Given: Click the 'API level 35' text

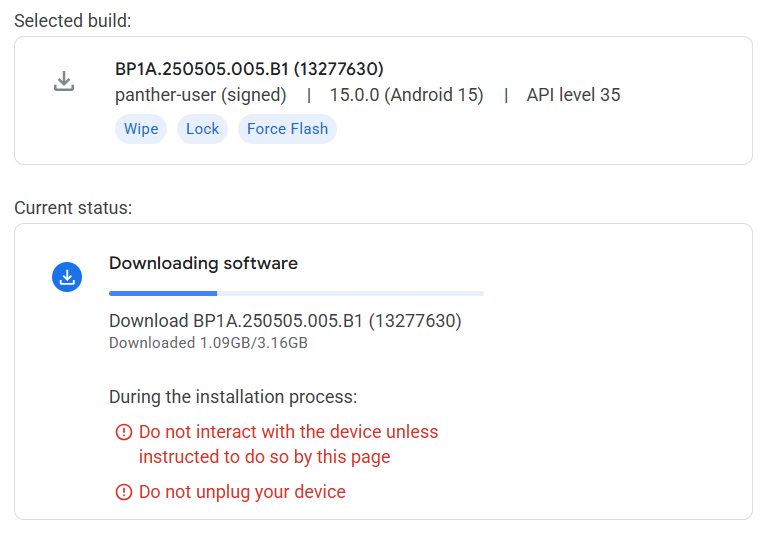Looking at the screenshot, I should [x=573, y=95].
